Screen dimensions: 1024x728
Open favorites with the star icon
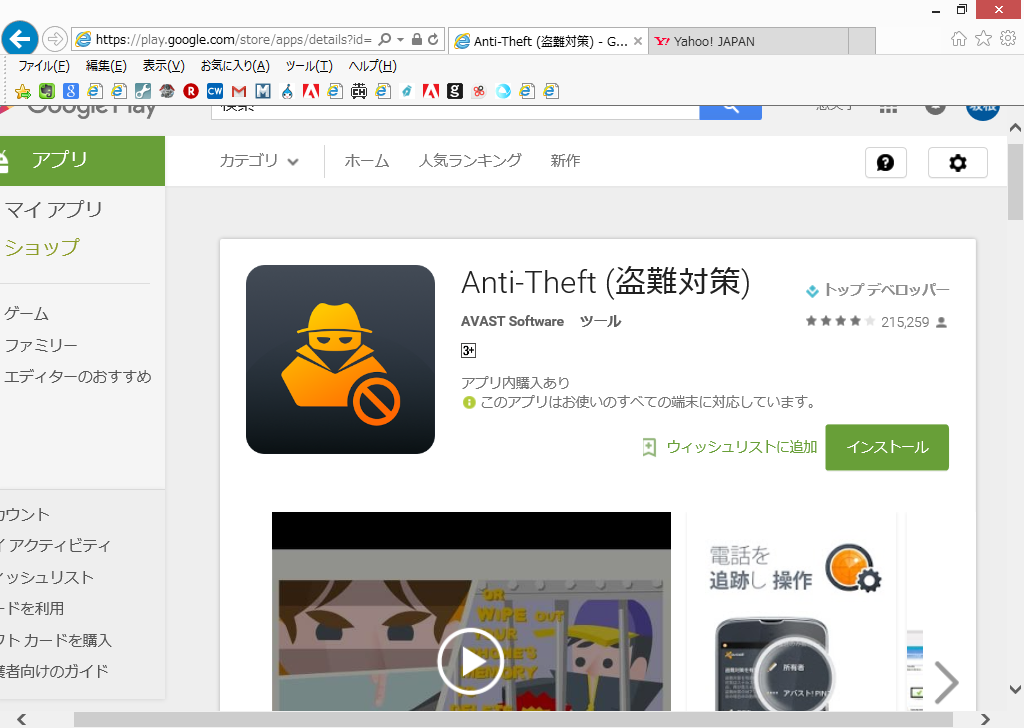click(x=983, y=39)
